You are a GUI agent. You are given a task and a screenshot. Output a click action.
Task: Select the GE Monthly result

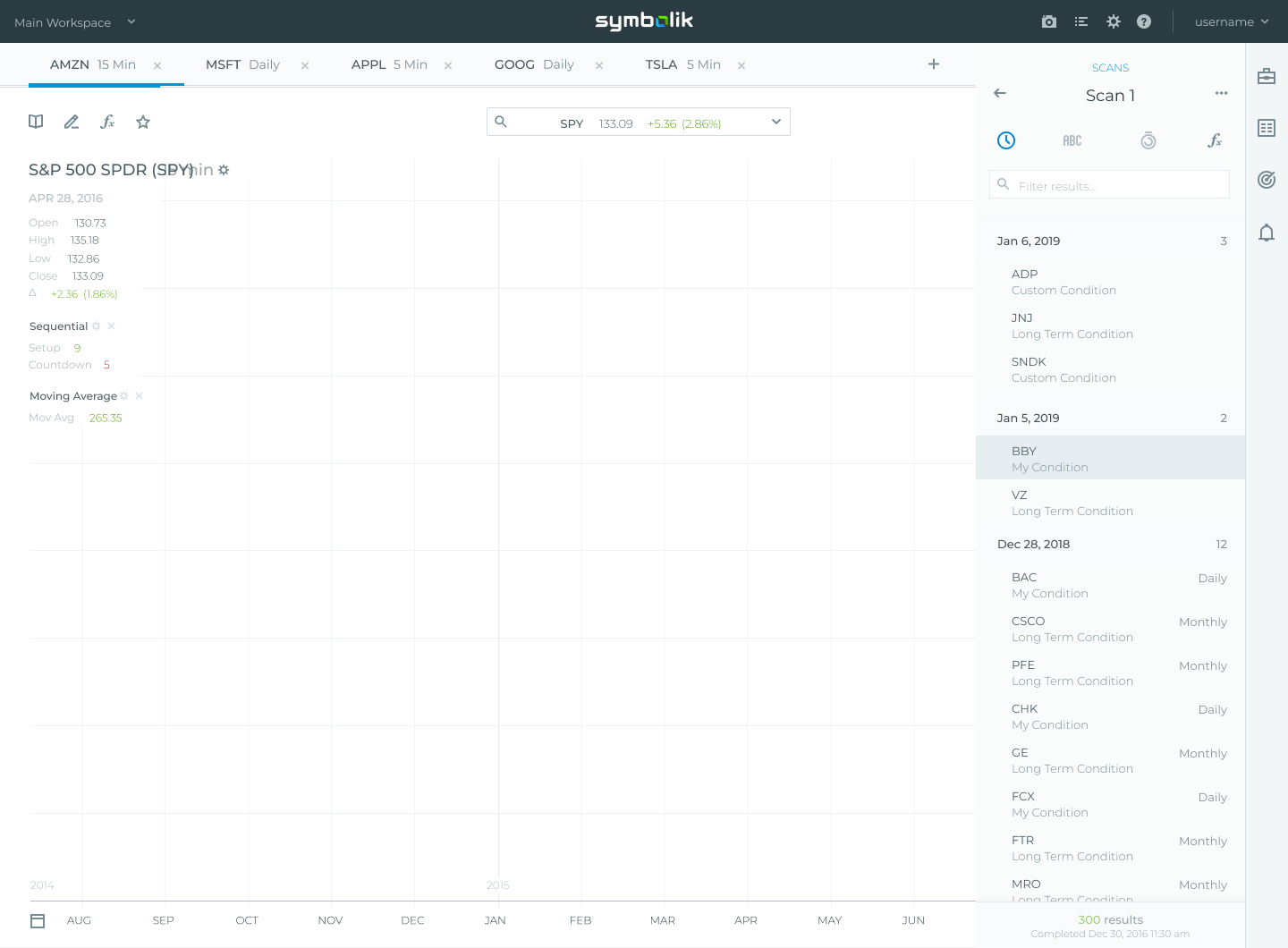1110,760
